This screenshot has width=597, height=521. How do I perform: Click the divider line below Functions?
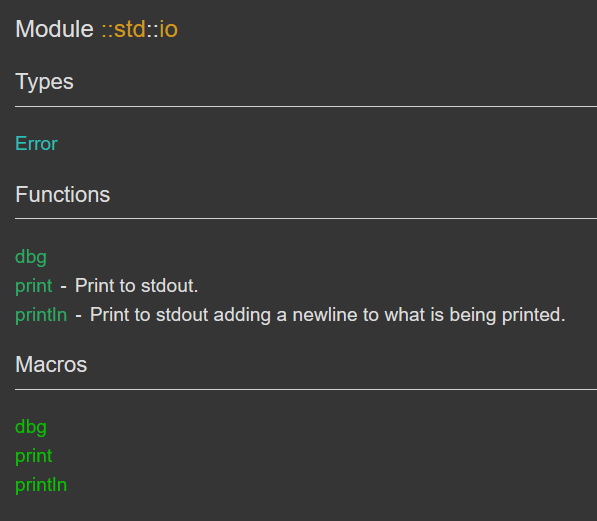pyautogui.click(x=306, y=219)
